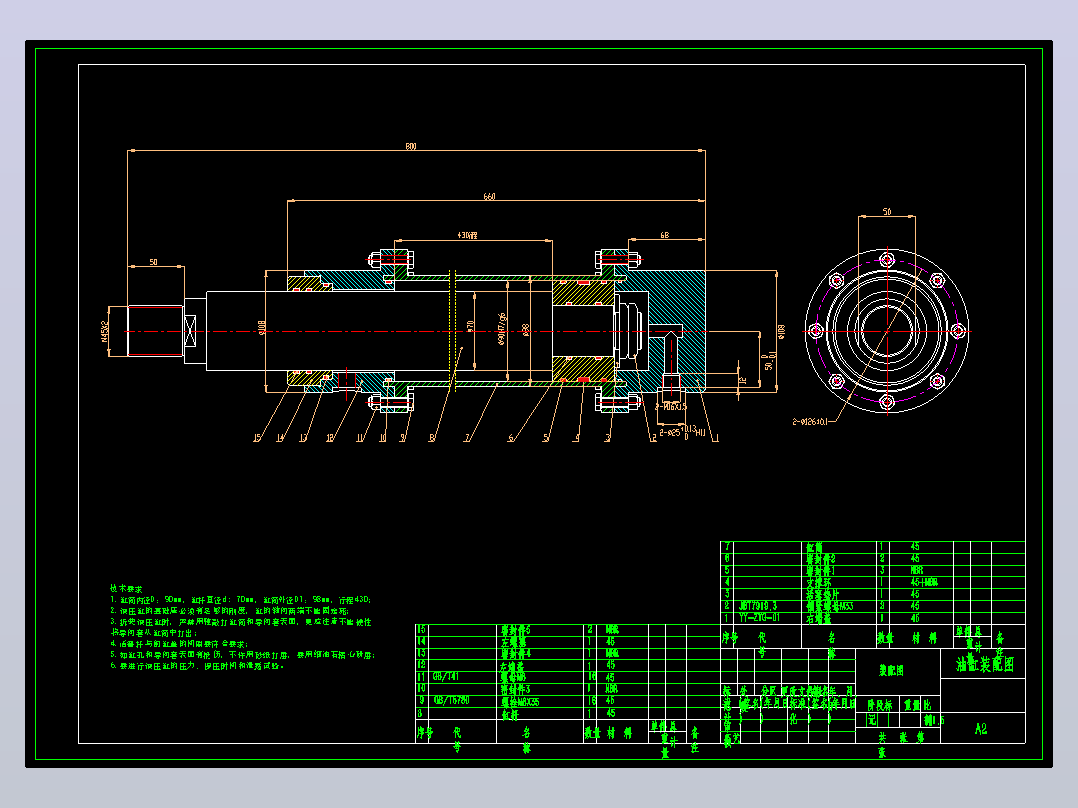The image size is (1078, 808).
Task: Click the M45x2 thread callout on rod end
Action: (104, 331)
